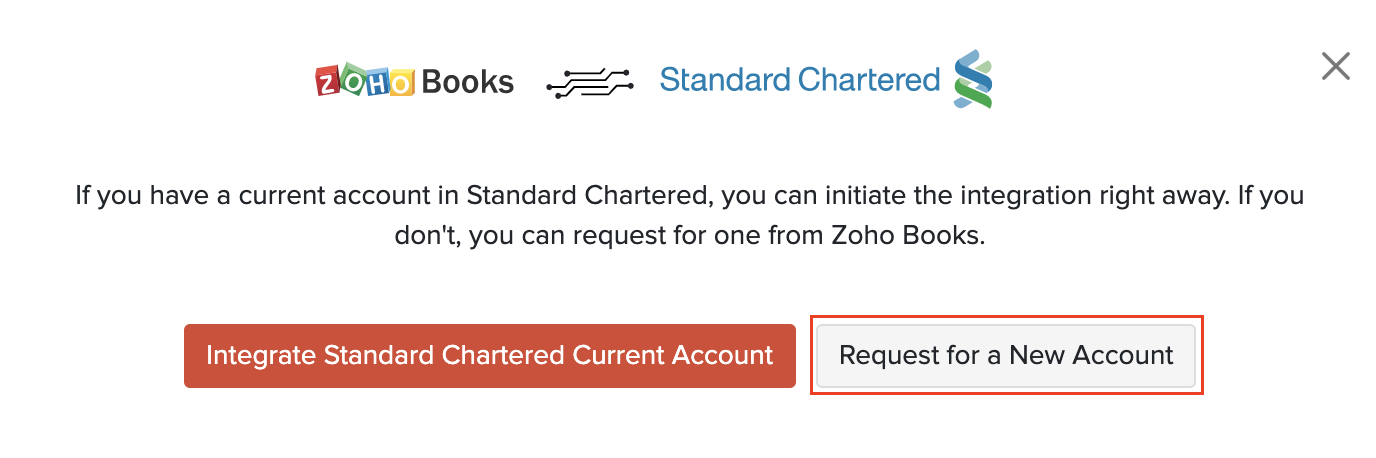Click the yellow O block in Zoho logo
This screenshot has height=458, width=1376.
[x=400, y=83]
